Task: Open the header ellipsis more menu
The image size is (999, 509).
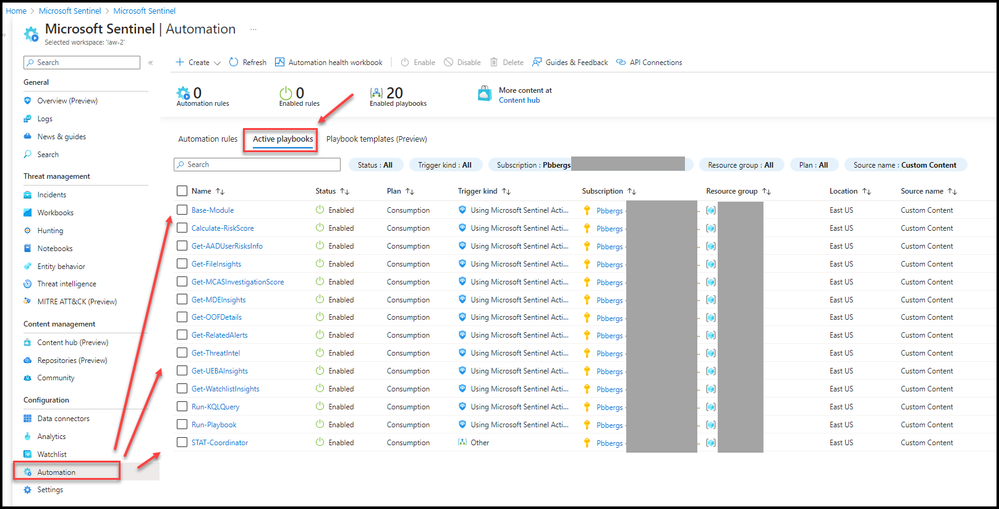Action: (x=254, y=29)
